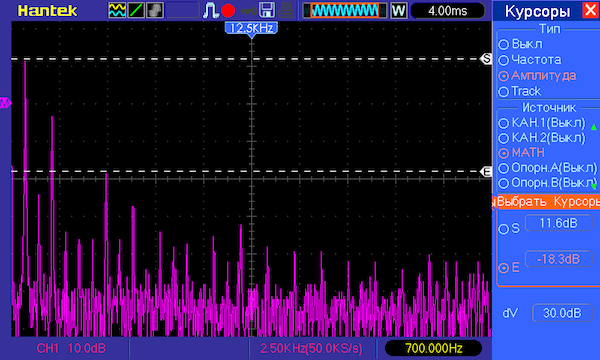This screenshot has height=360, width=600.
Task: Click the waveform memory position bar
Action: [x=345, y=10]
